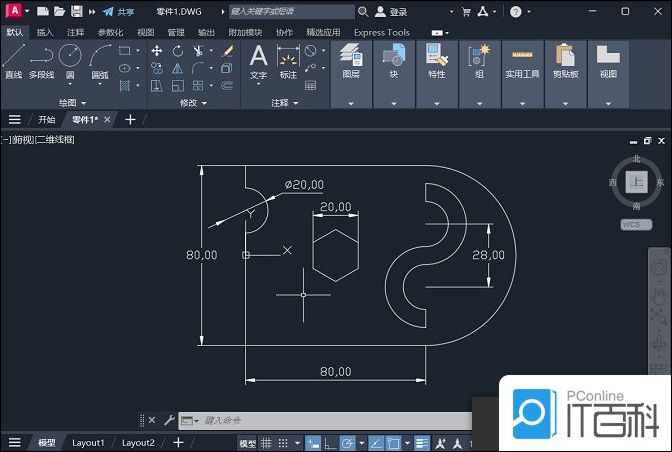
Task: Choose the Circle (圆) drawing tool
Action: click(70, 61)
